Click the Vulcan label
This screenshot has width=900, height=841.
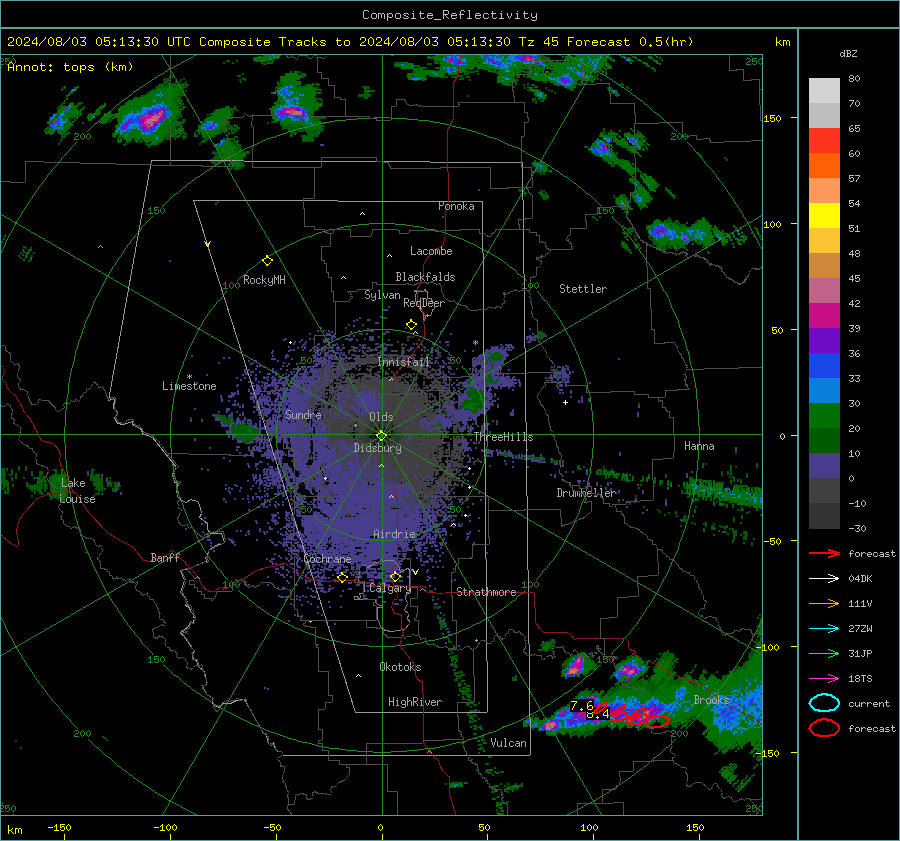point(508,743)
